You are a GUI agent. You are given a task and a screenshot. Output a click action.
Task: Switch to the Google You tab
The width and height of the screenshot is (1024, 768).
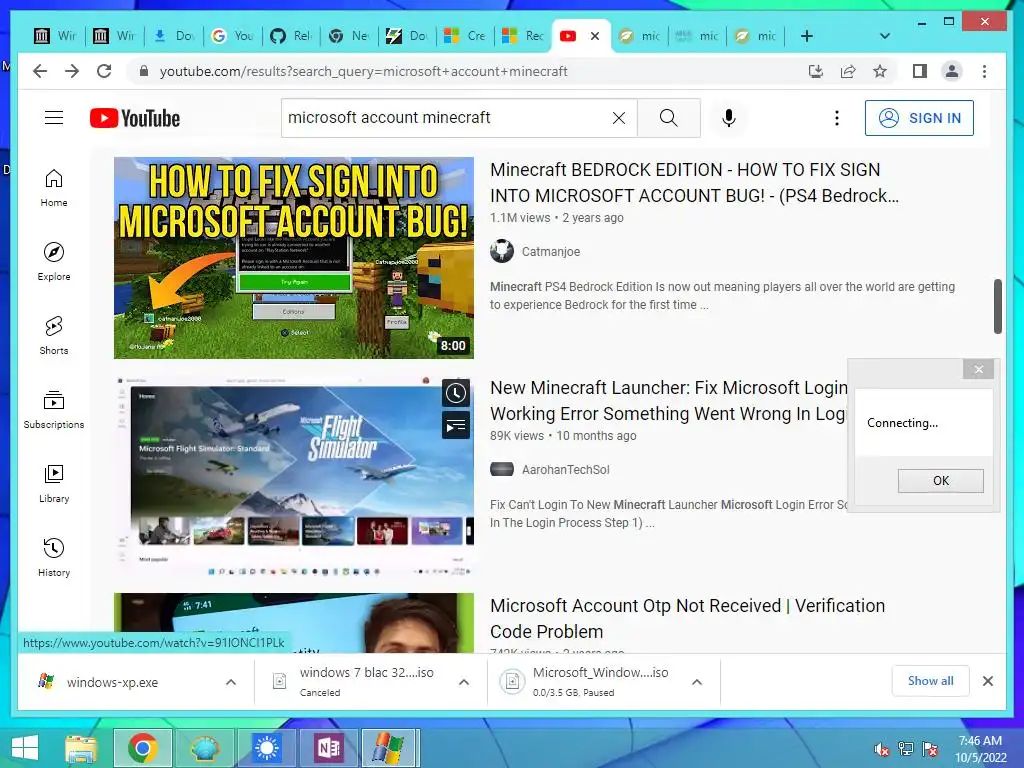(233, 36)
